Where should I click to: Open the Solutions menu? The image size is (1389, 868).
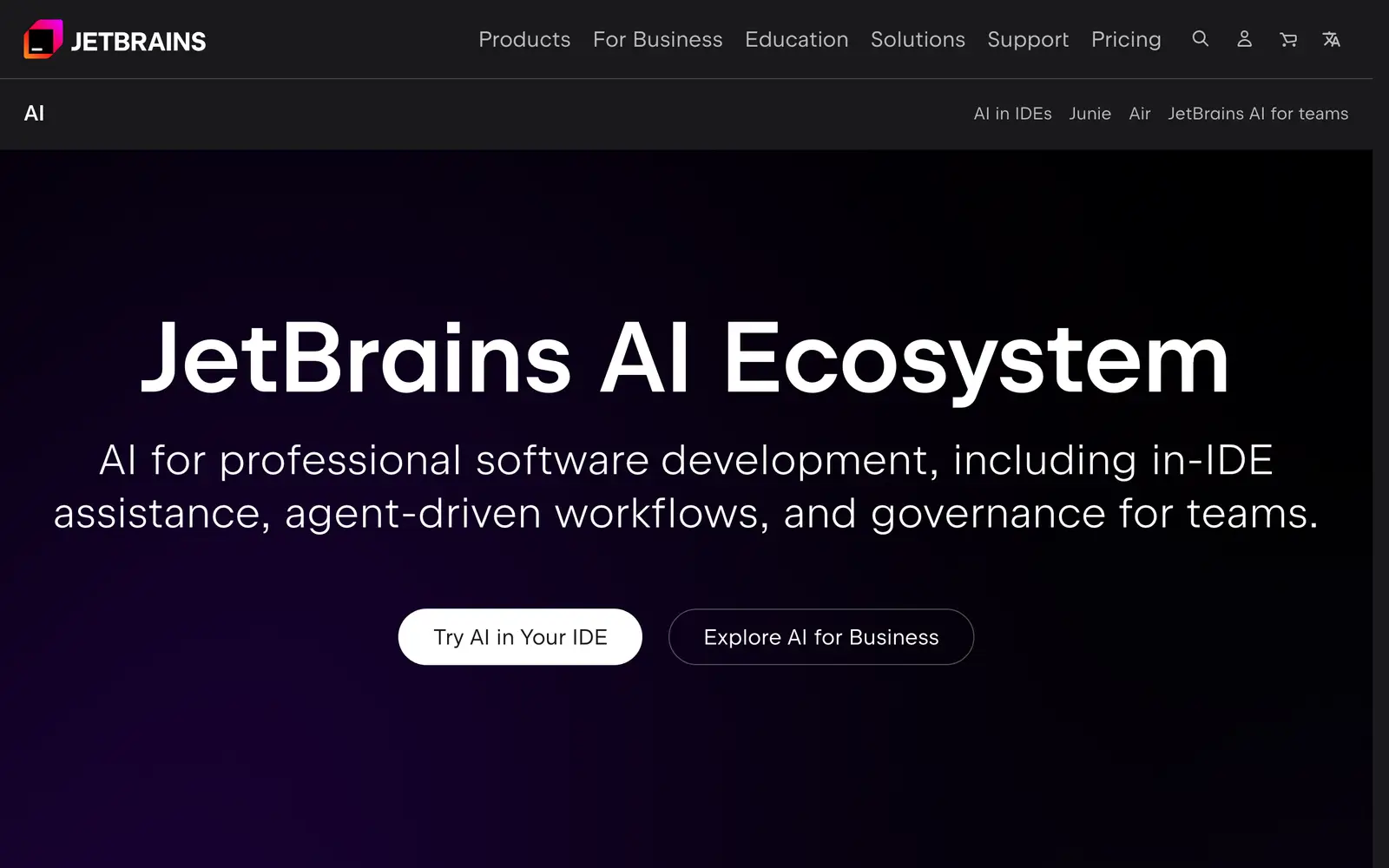[x=918, y=40]
